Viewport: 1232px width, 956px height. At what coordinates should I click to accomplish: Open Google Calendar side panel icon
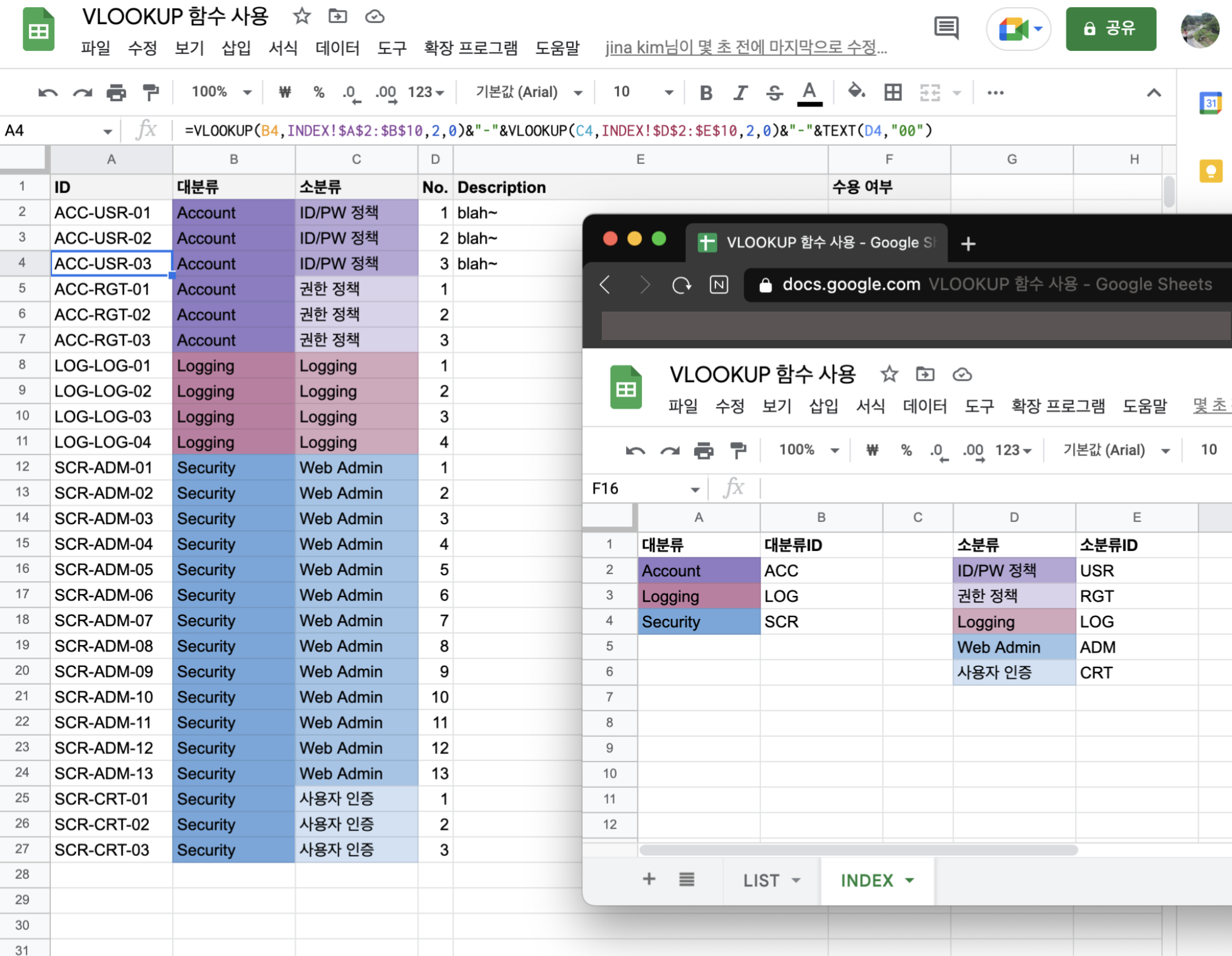click(x=1210, y=104)
